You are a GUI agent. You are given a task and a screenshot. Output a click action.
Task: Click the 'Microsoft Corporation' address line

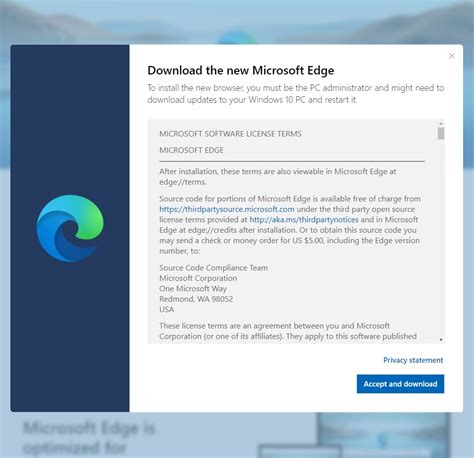coord(198,278)
